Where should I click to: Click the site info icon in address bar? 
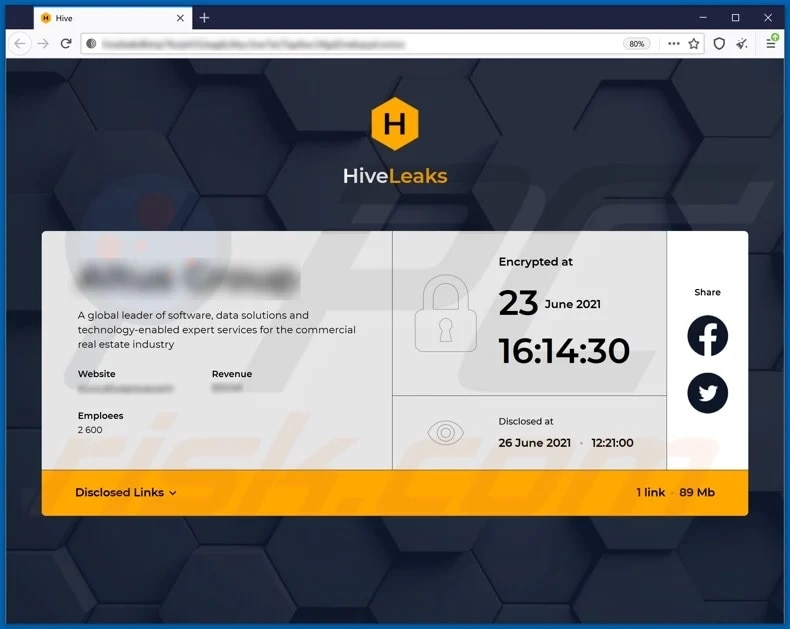click(x=91, y=44)
